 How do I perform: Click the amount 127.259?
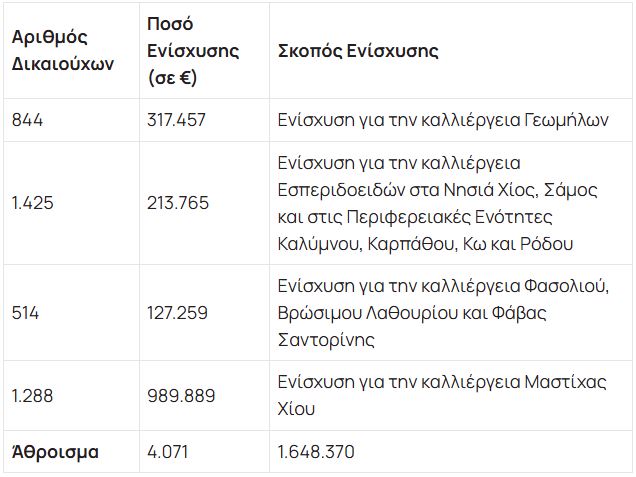pyautogui.click(x=177, y=313)
